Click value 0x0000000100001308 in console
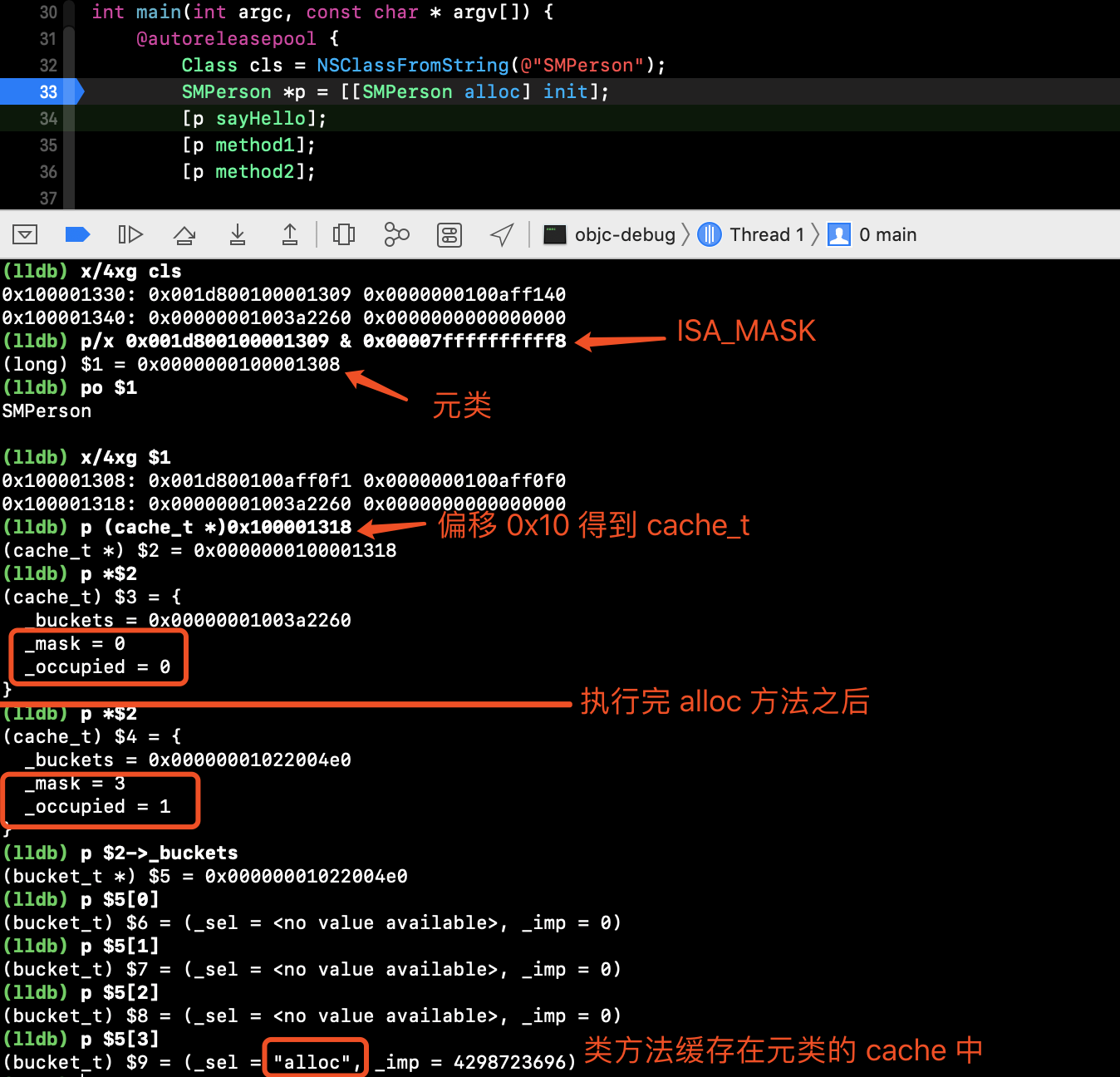The height and width of the screenshot is (1077, 1120). click(x=238, y=365)
